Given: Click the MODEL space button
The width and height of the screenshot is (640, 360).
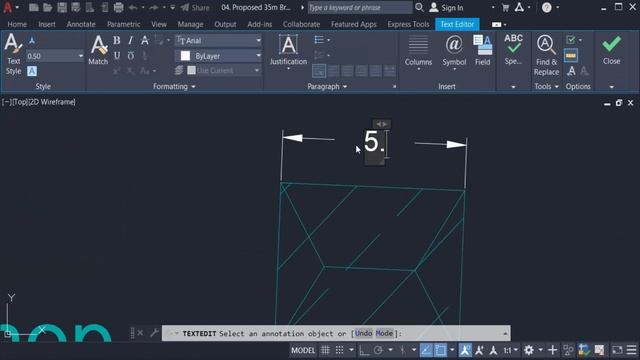Looking at the screenshot, I should pos(303,350).
